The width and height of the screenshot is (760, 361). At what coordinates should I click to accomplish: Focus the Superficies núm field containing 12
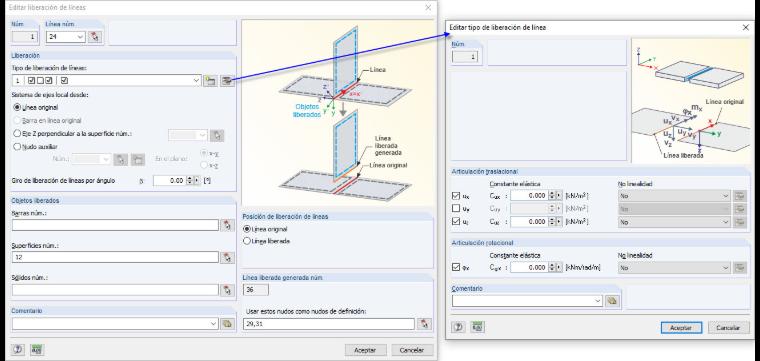pos(115,257)
